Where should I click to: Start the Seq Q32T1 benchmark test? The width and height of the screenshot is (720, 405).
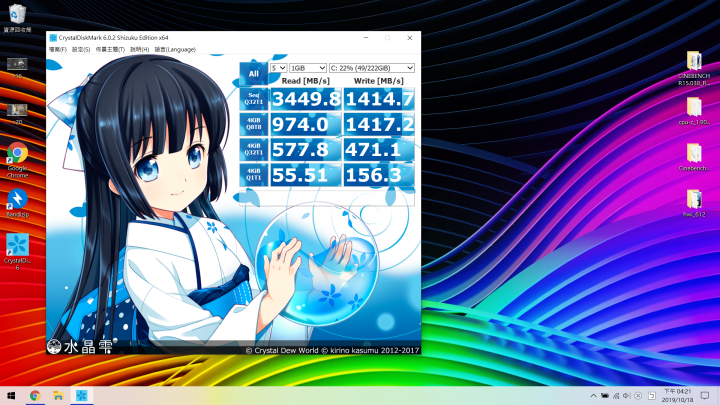click(253, 99)
